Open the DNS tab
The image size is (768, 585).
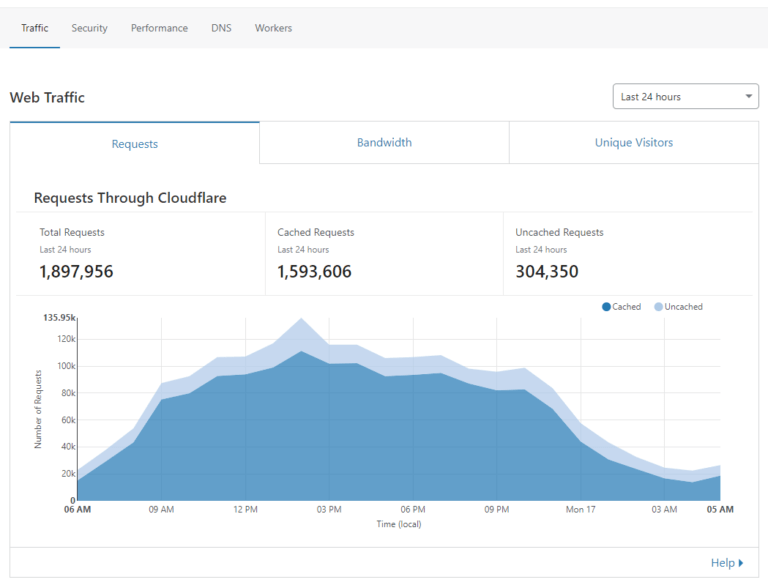pyautogui.click(x=221, y=28)
